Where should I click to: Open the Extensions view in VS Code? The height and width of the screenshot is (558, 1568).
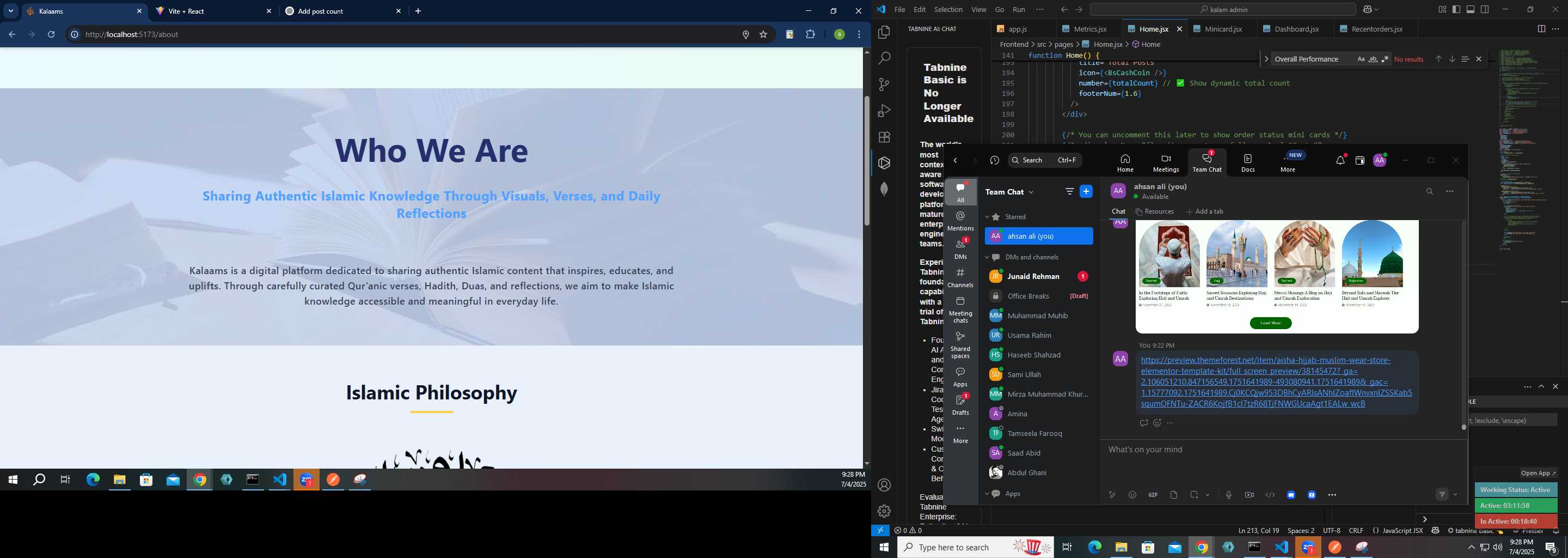884,137
